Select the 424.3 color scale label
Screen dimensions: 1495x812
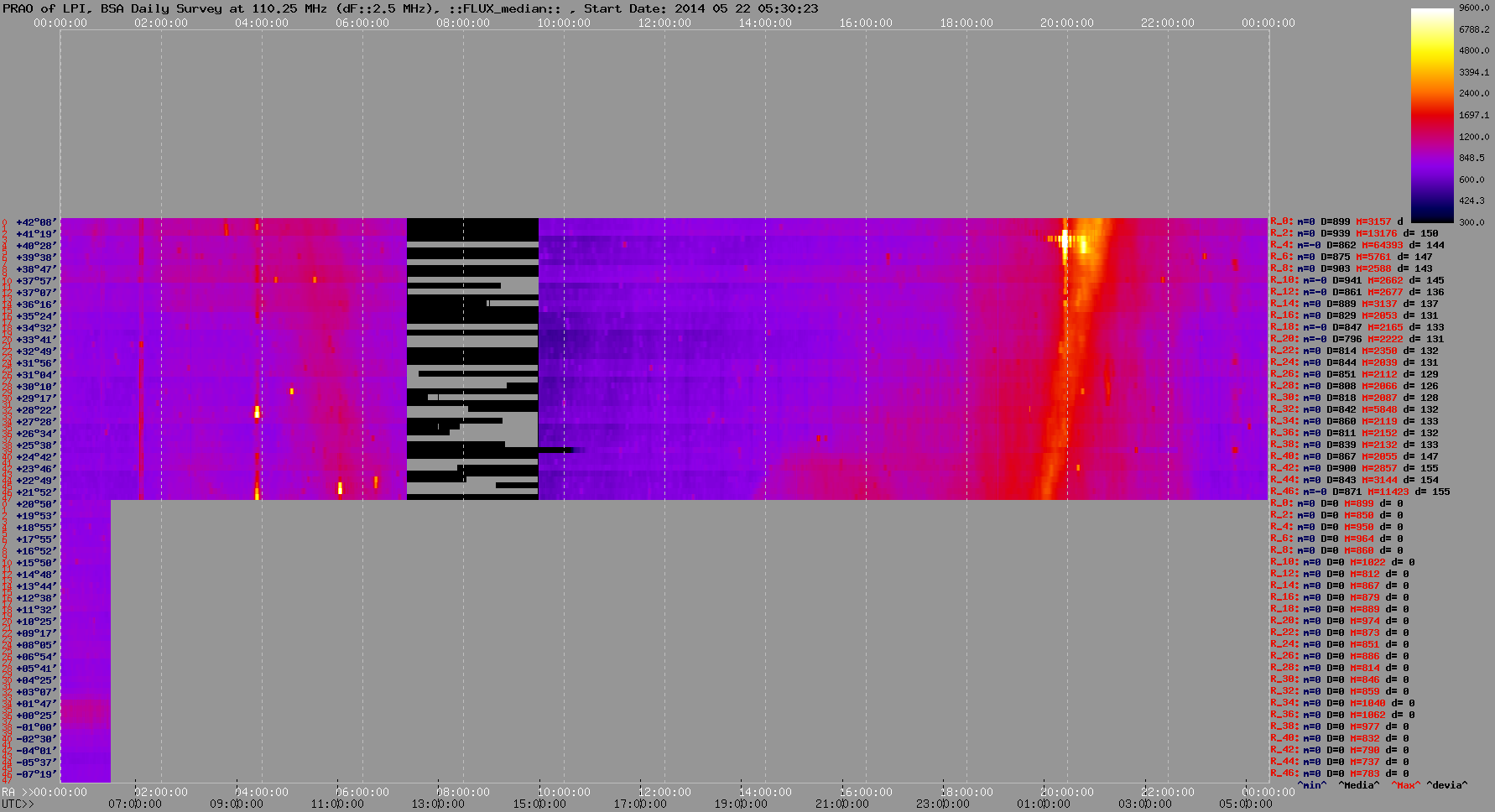point(1472,200)
